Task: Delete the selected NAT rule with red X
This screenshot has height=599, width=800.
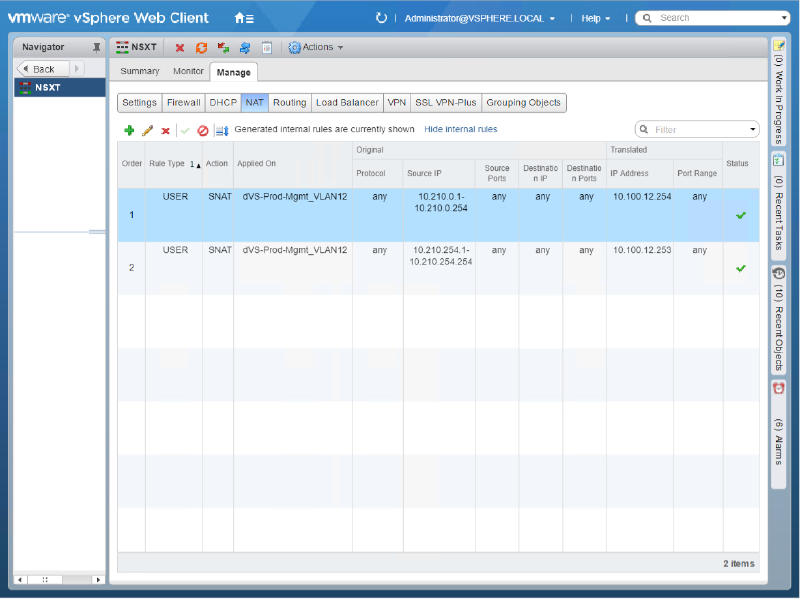Action: pos(164,129)
